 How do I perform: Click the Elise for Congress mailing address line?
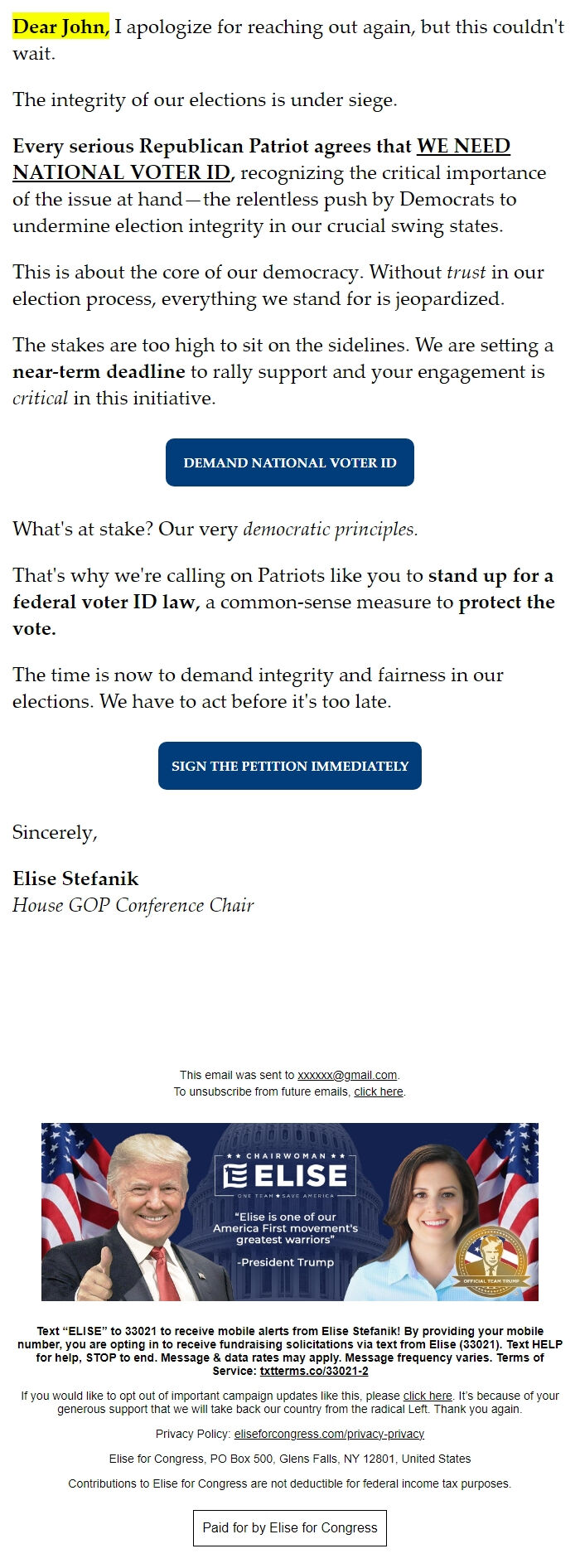pos(290,1459)
